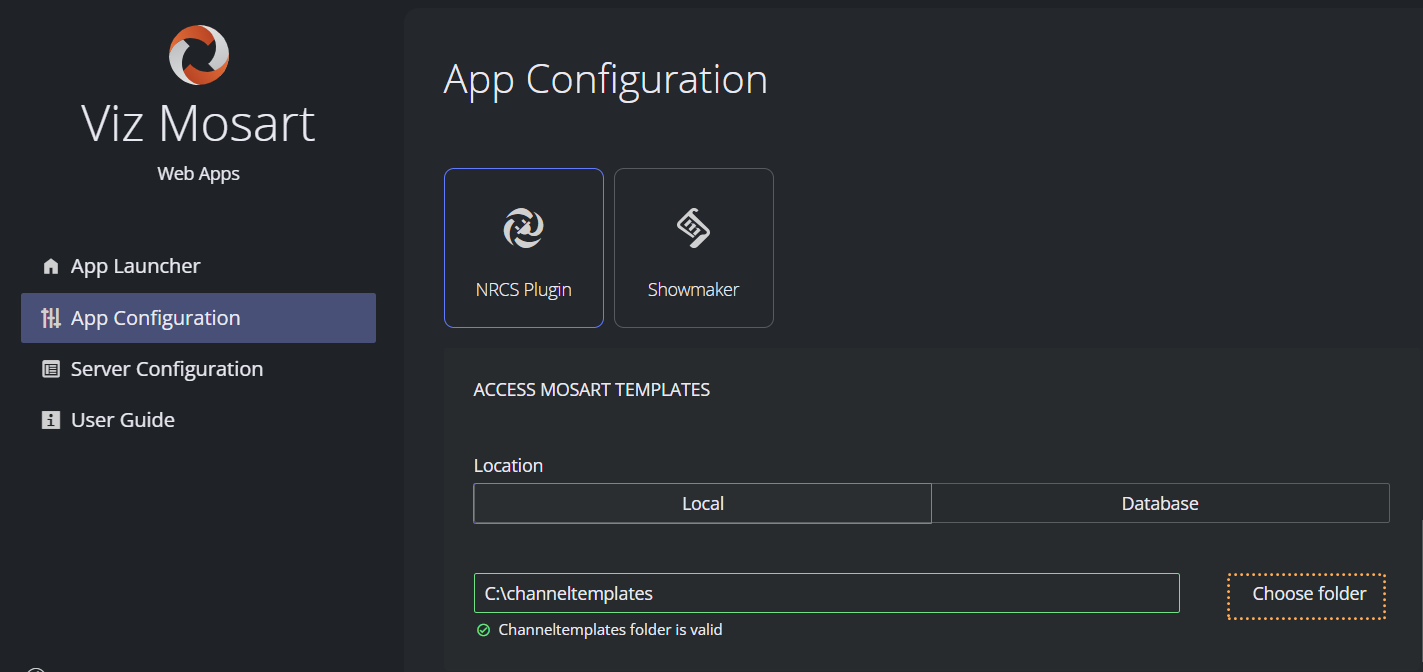Click the Viz Mosart logo icon
This screenshot has height=672, width=1423.
199,55
